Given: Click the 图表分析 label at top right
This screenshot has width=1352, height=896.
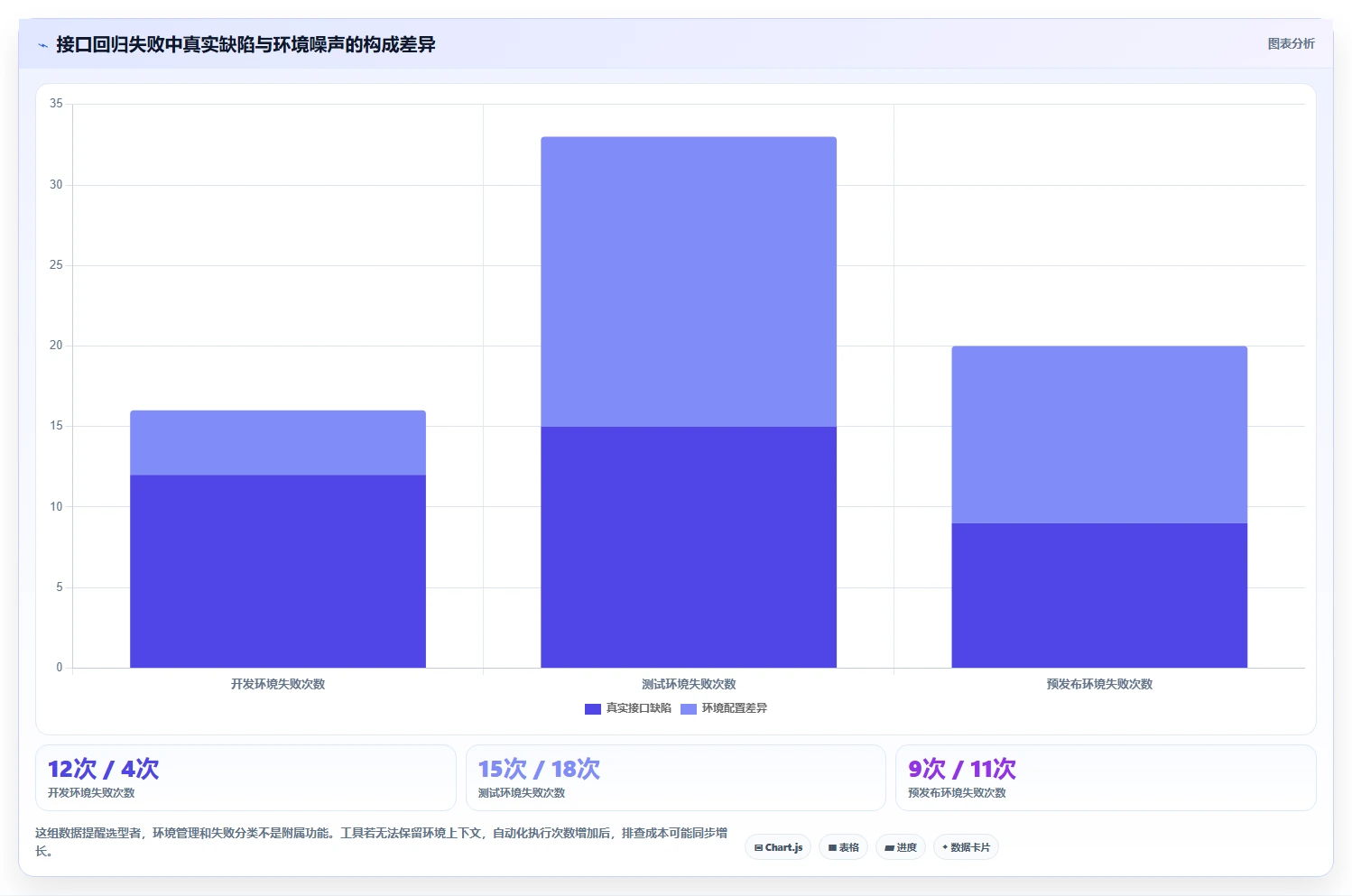Looking at the screenshot, I should [1291, 43].
